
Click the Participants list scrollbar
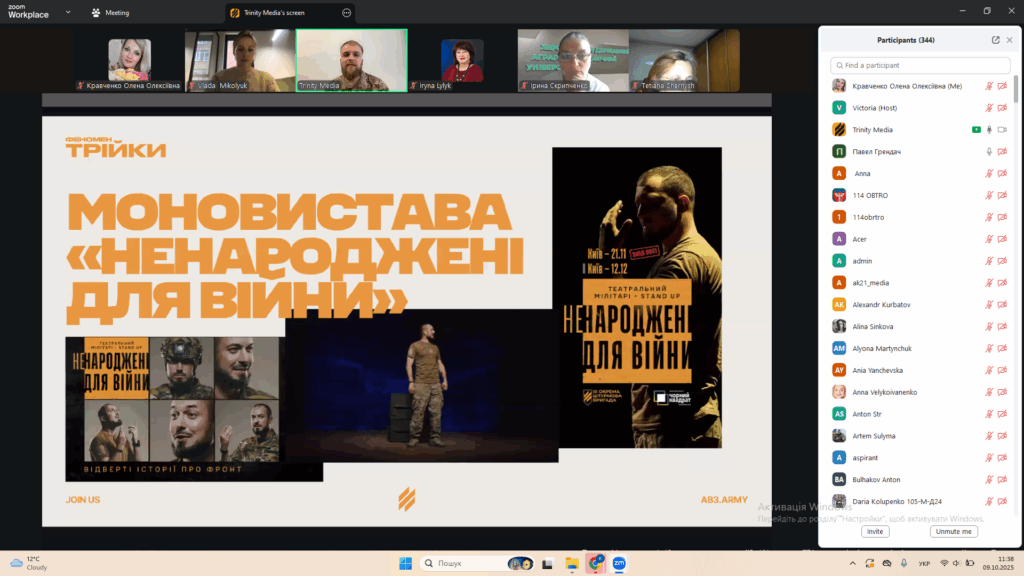coord(1015,88)
